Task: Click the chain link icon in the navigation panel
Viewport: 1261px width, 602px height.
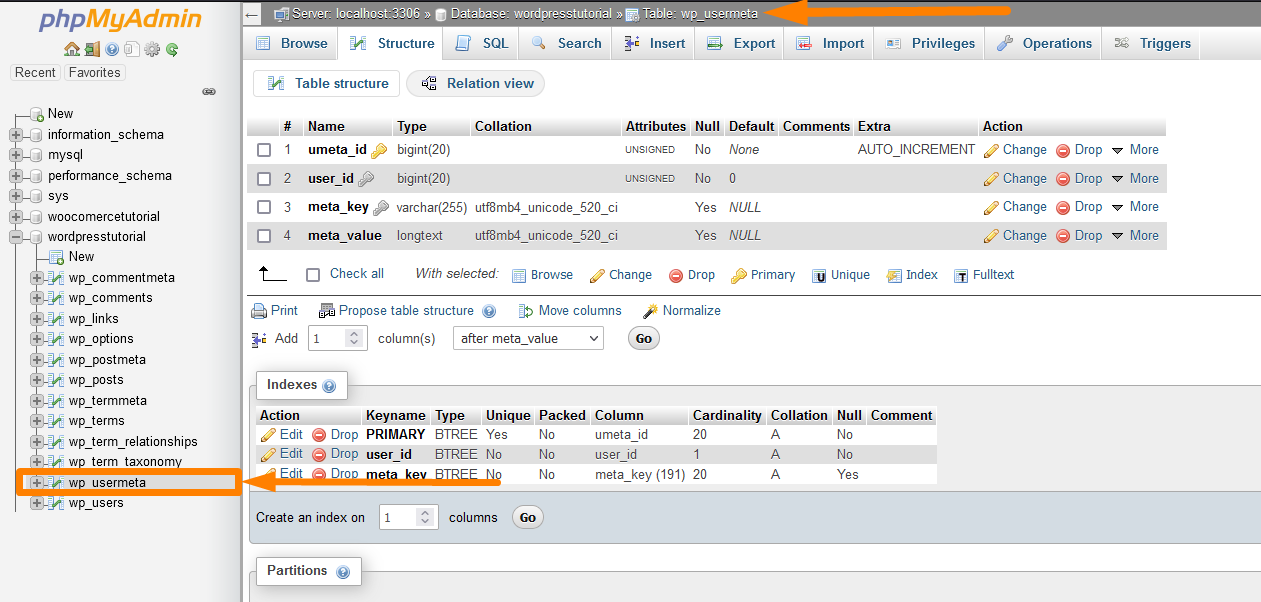Action: coord(209,91)
